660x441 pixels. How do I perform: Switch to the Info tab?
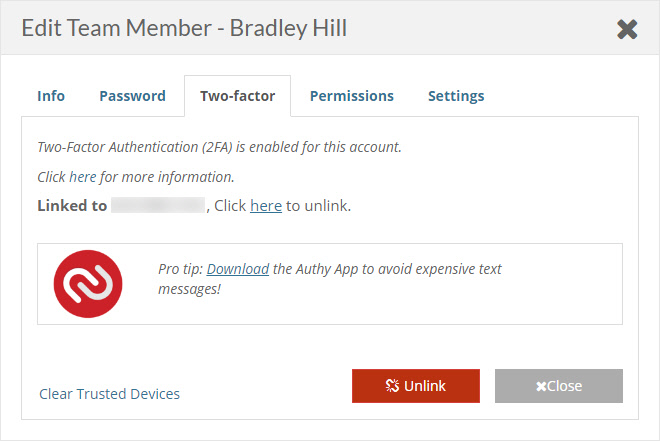(x=51, y=96)
